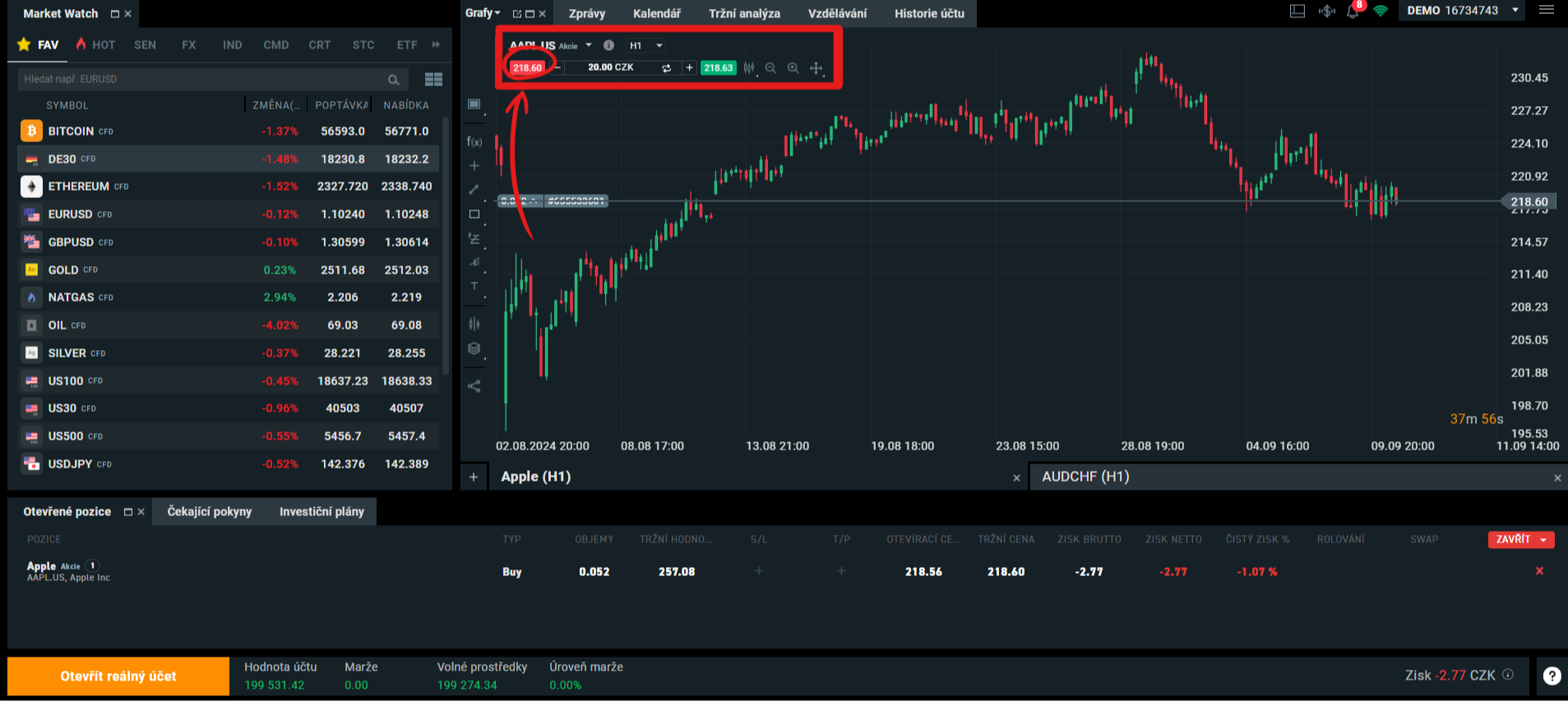1568x701 pixels.
Task: Click the share chart icon
Action: (x=474, y=386)
